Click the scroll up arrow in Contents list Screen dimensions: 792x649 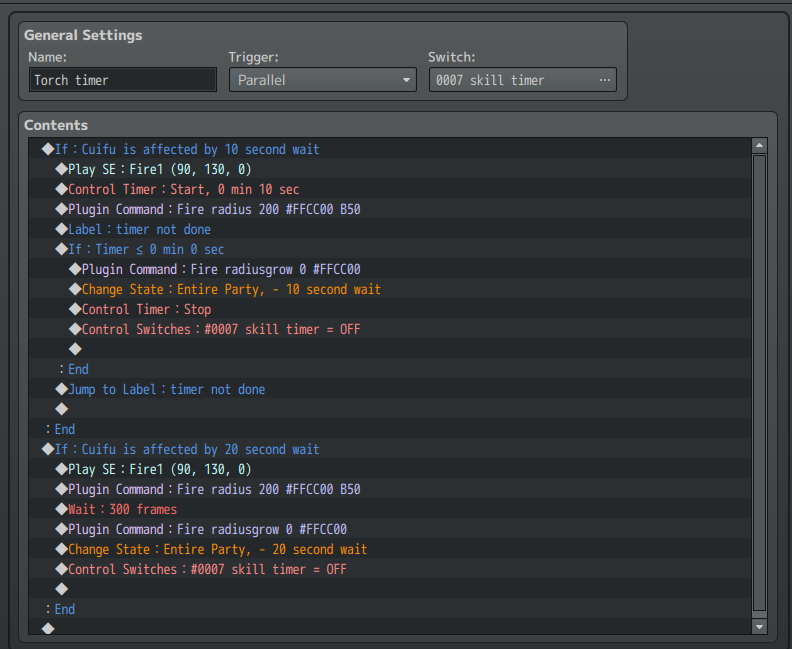coord(759,146)
